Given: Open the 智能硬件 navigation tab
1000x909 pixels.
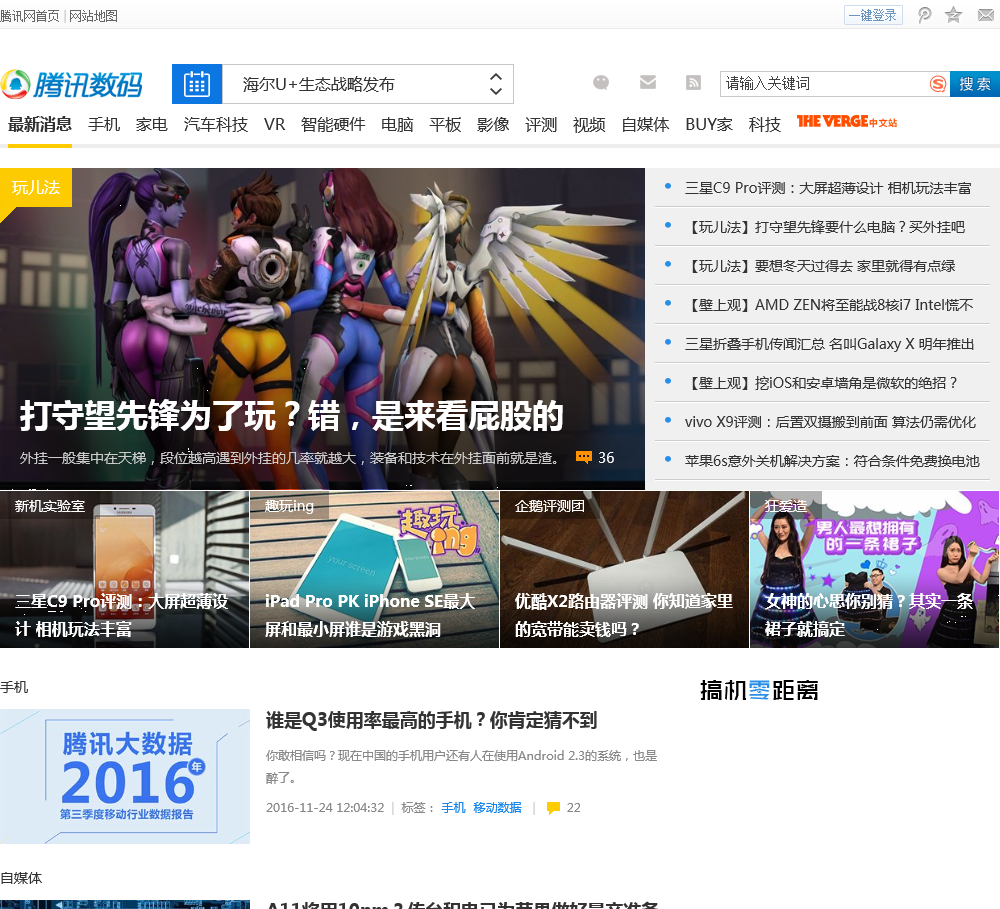Looking at the screenshot, I should [x=333, y=125].
